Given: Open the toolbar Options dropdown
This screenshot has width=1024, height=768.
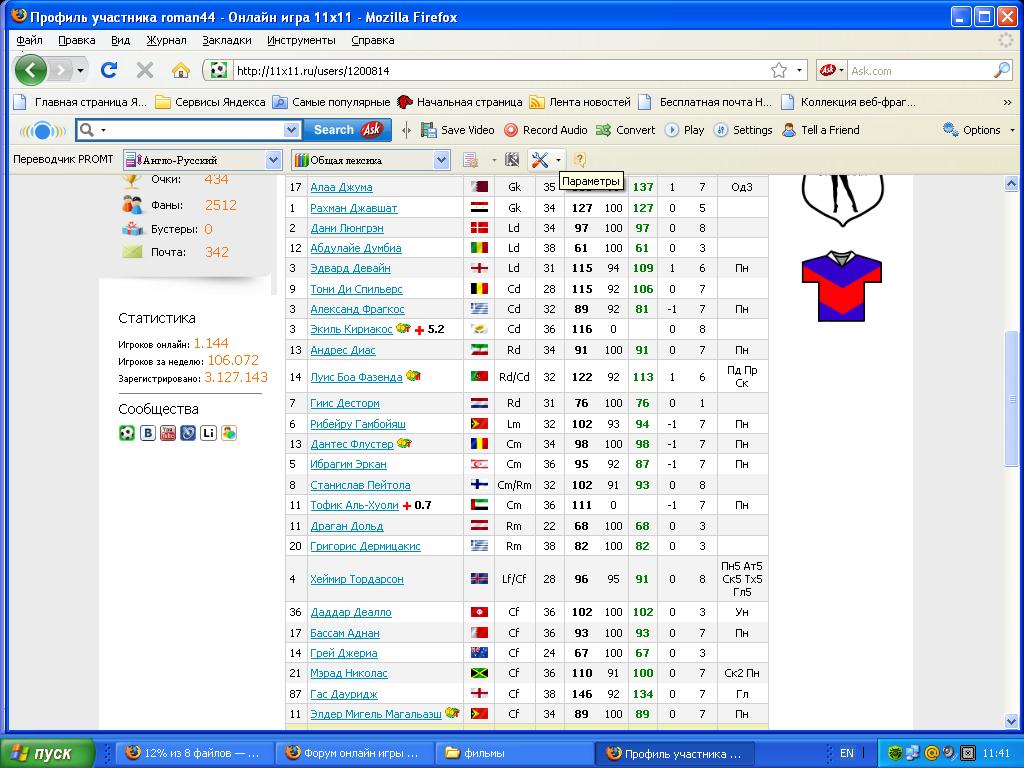Looking at the screenshot, I should (979, 130).
